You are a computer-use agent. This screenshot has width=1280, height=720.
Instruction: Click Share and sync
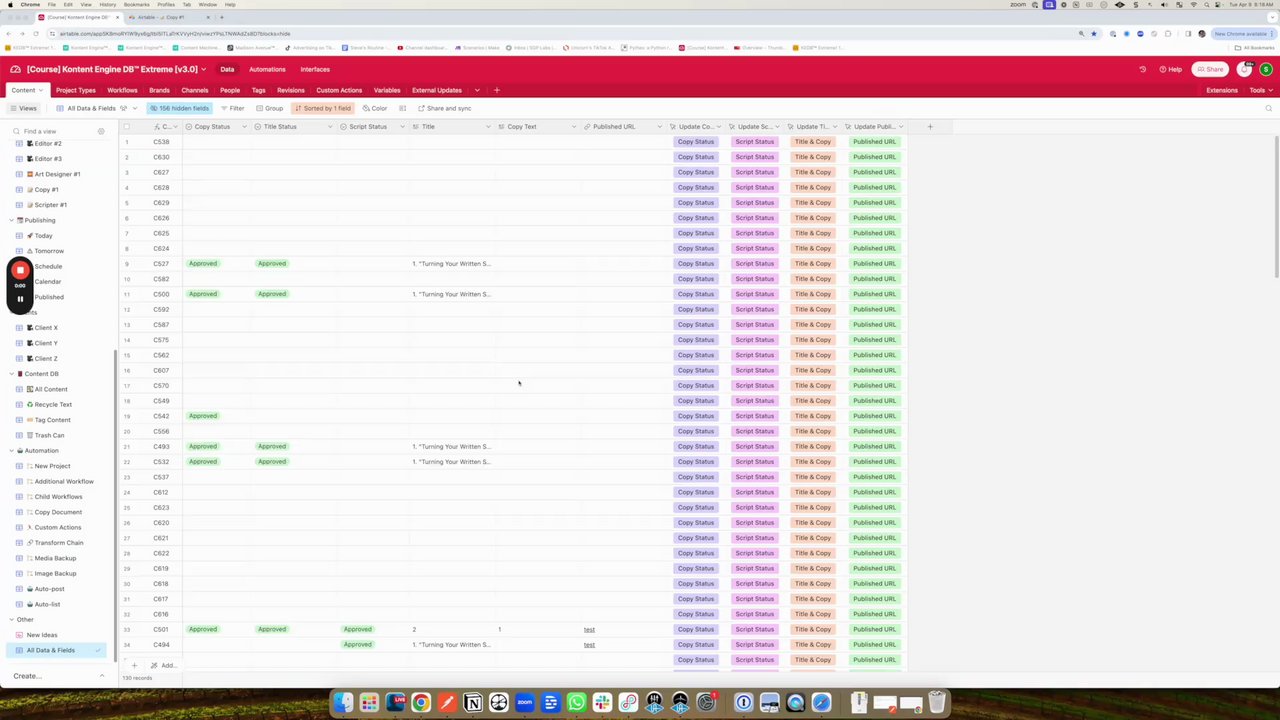[444, 108]
